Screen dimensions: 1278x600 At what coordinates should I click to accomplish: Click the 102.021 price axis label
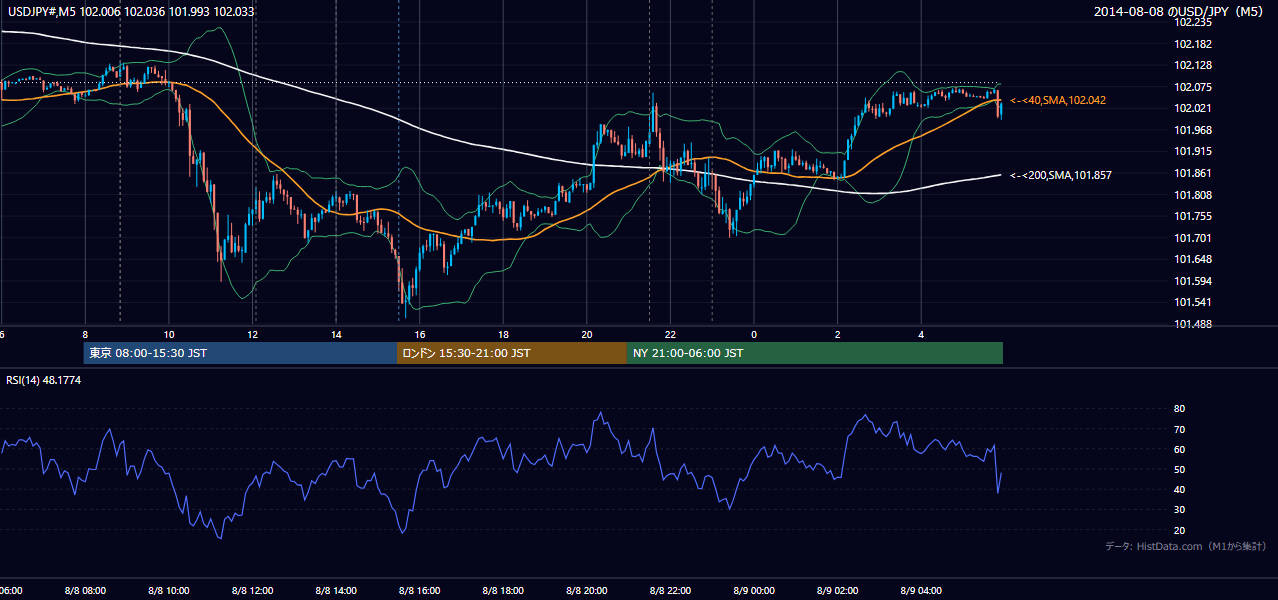1195,108
